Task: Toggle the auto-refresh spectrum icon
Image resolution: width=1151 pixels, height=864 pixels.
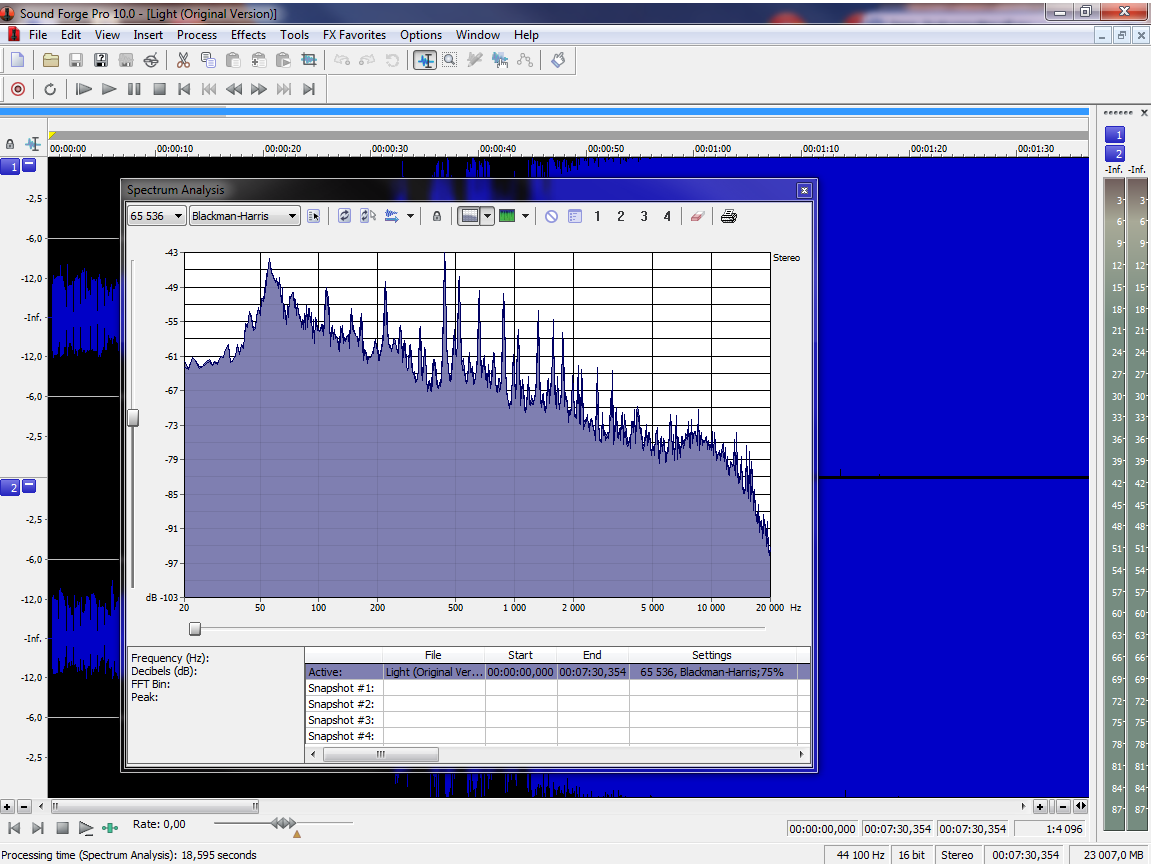Action: (368, 216)
